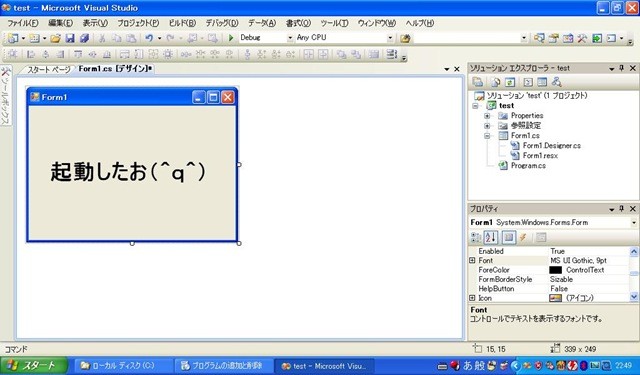The image size is (640, 375).
Task: Open the Command Window toolbar icon
Action: click(x=611, y=38)
